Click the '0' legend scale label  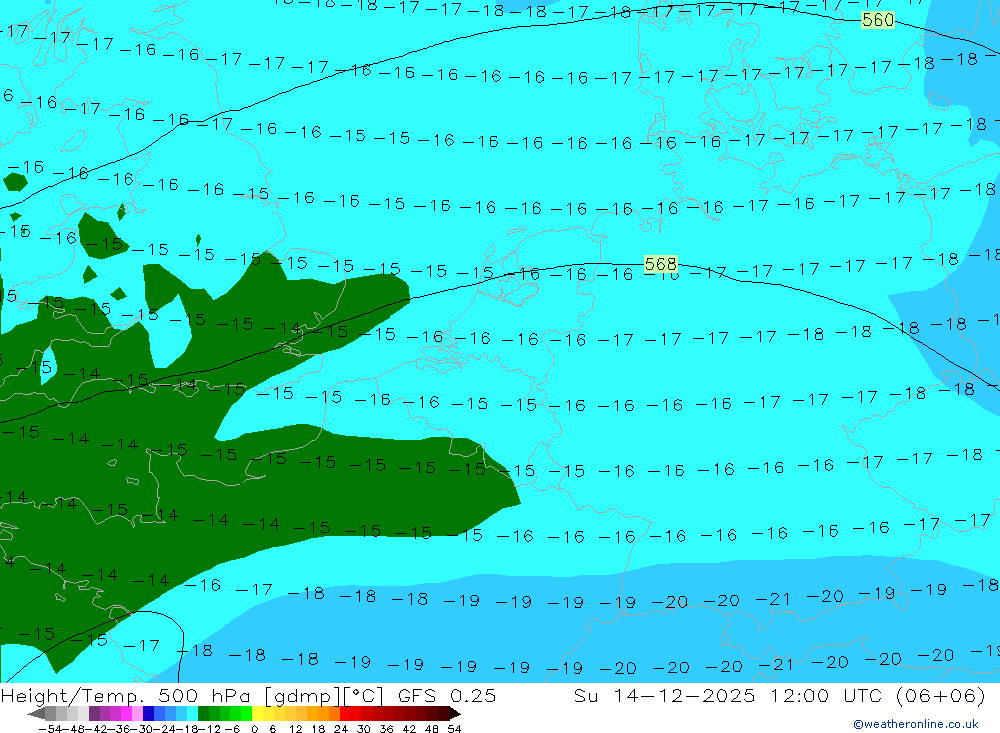254,729
